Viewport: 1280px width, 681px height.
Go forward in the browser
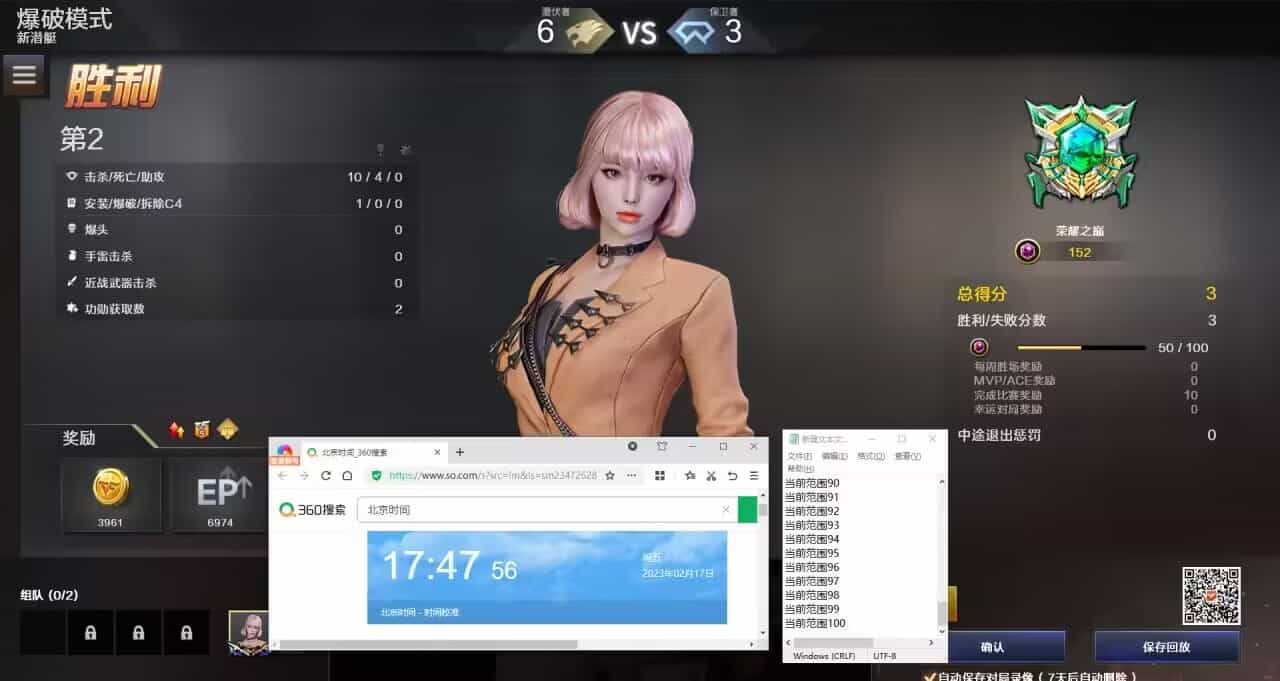tap(304, 476)
